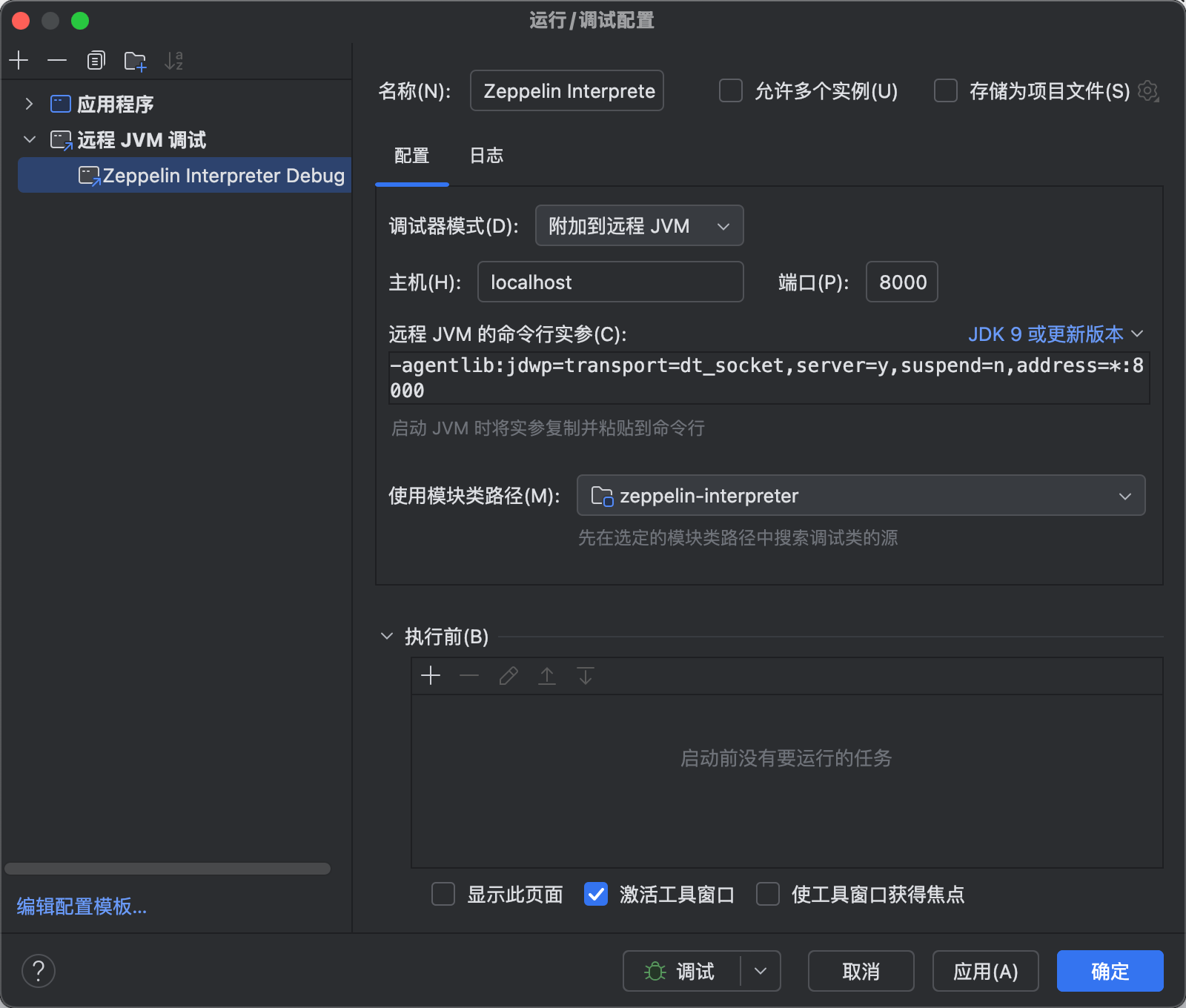The height and width of the screenshot is (1008, 1186).
Task: Click the 应用程序 configuration type icon
Action: 61,104
